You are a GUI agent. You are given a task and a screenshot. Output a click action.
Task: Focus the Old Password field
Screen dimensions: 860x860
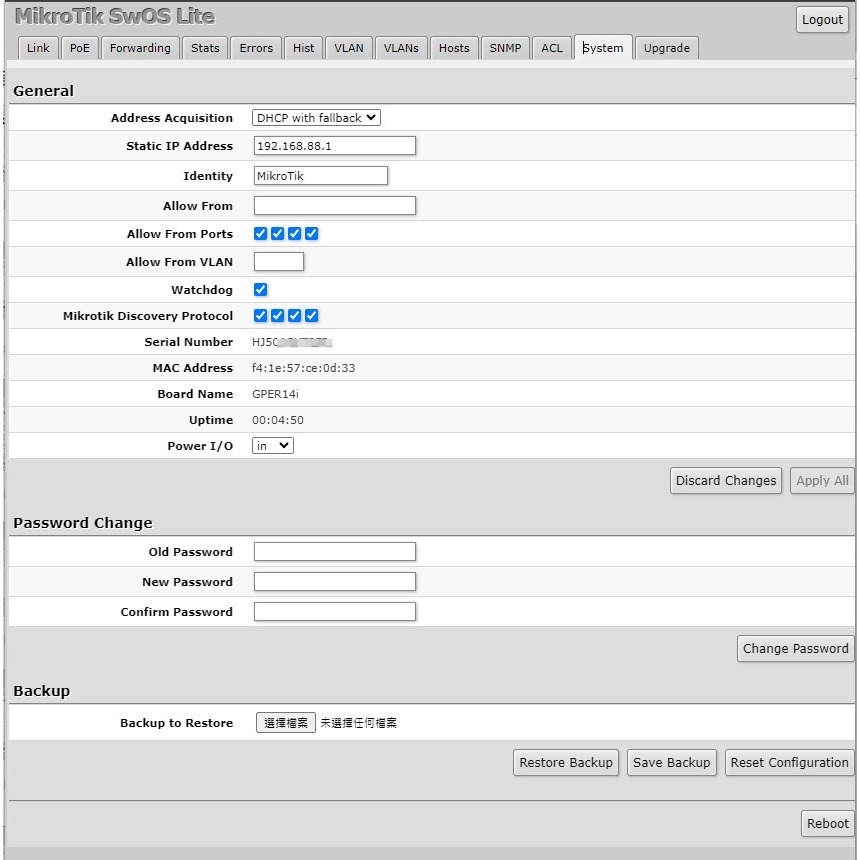(335, 552)
